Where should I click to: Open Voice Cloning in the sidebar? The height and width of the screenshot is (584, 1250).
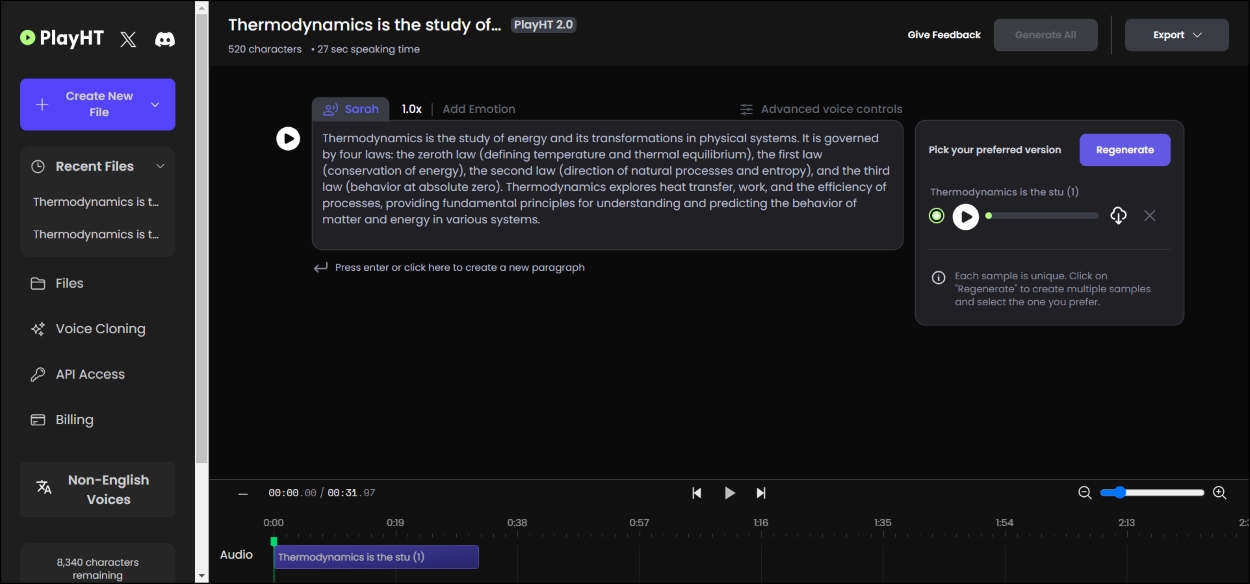pos(100,329)
